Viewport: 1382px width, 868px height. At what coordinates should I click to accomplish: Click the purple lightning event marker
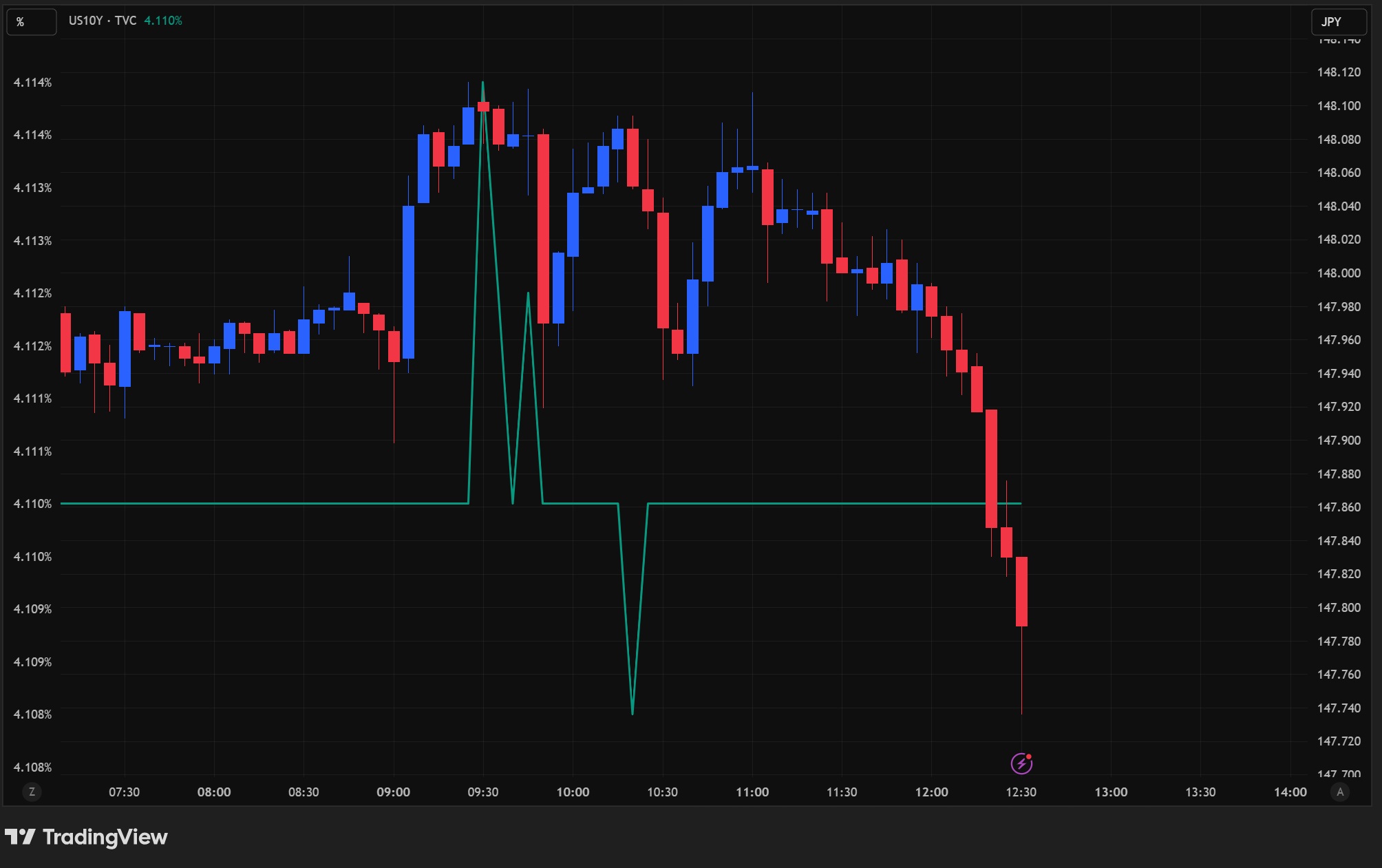pos(1021,763)
